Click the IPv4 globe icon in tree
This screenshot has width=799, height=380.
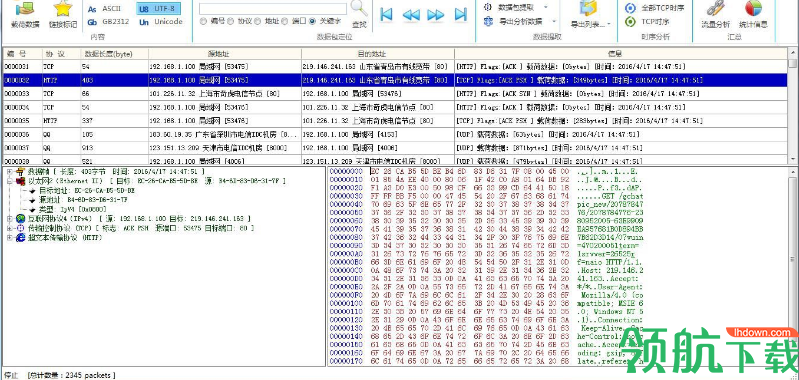[x=20, y=218]
